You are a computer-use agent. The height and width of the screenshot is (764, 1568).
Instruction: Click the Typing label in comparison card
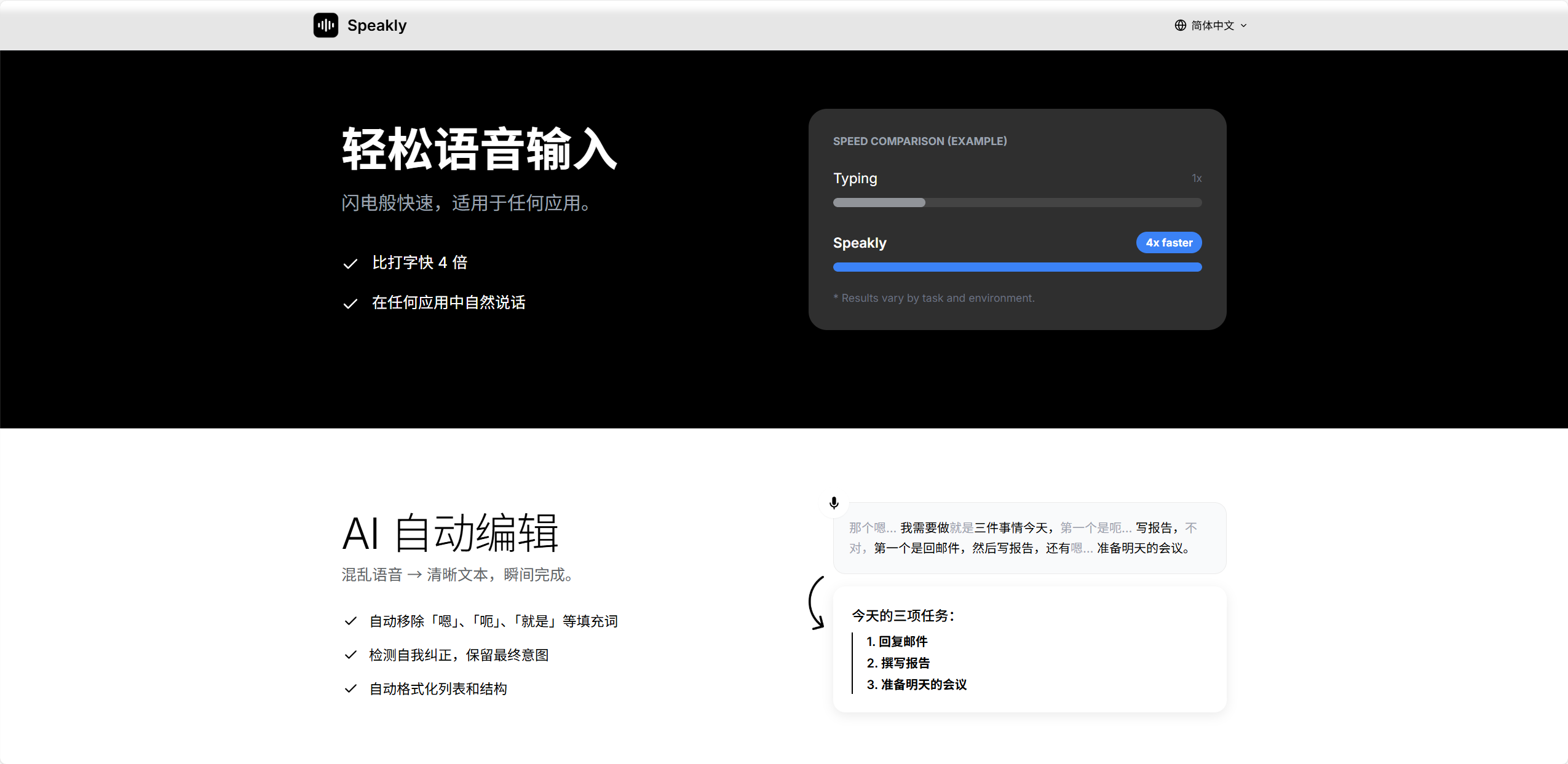click(855, 178)
